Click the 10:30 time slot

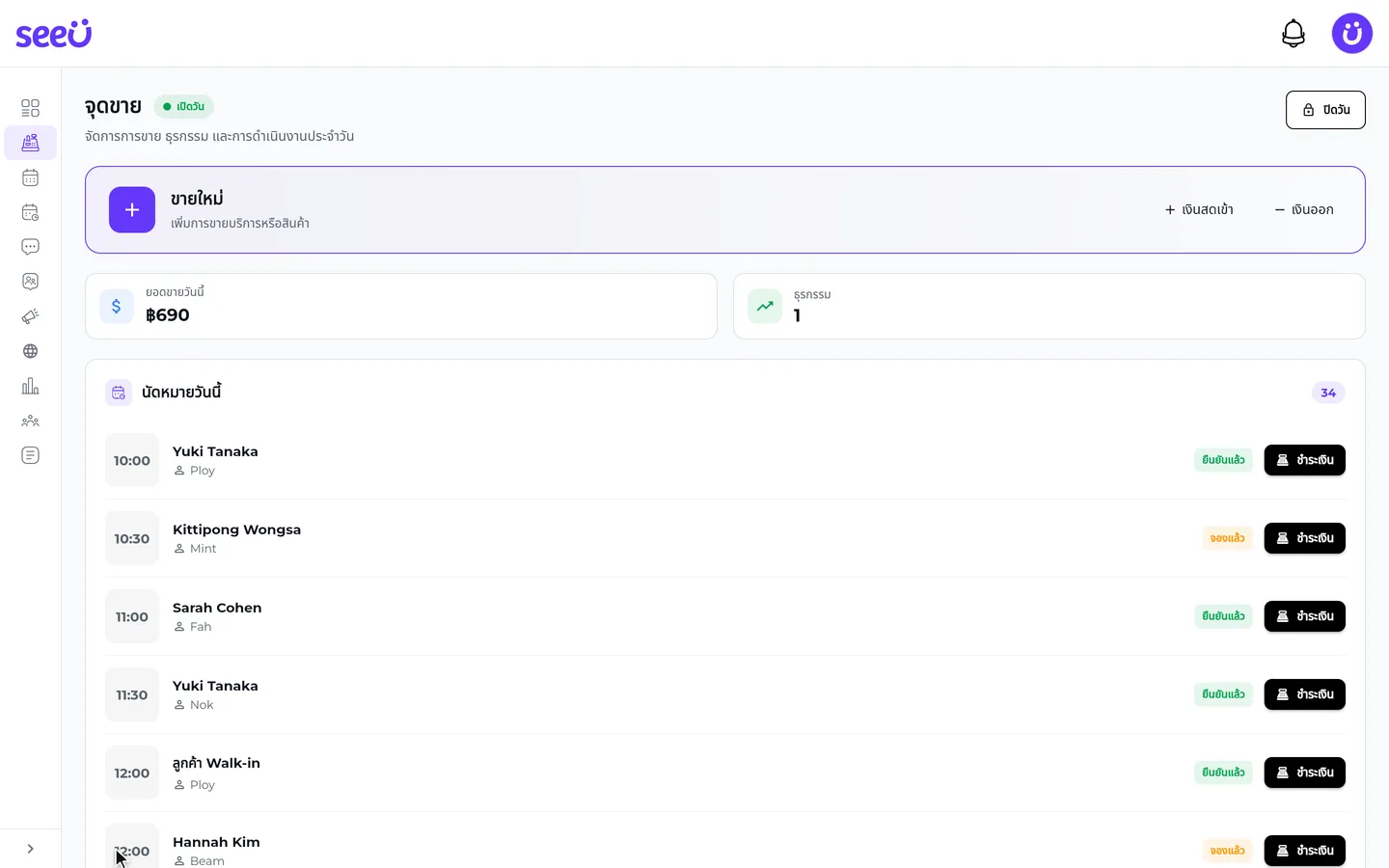point(132,538)
